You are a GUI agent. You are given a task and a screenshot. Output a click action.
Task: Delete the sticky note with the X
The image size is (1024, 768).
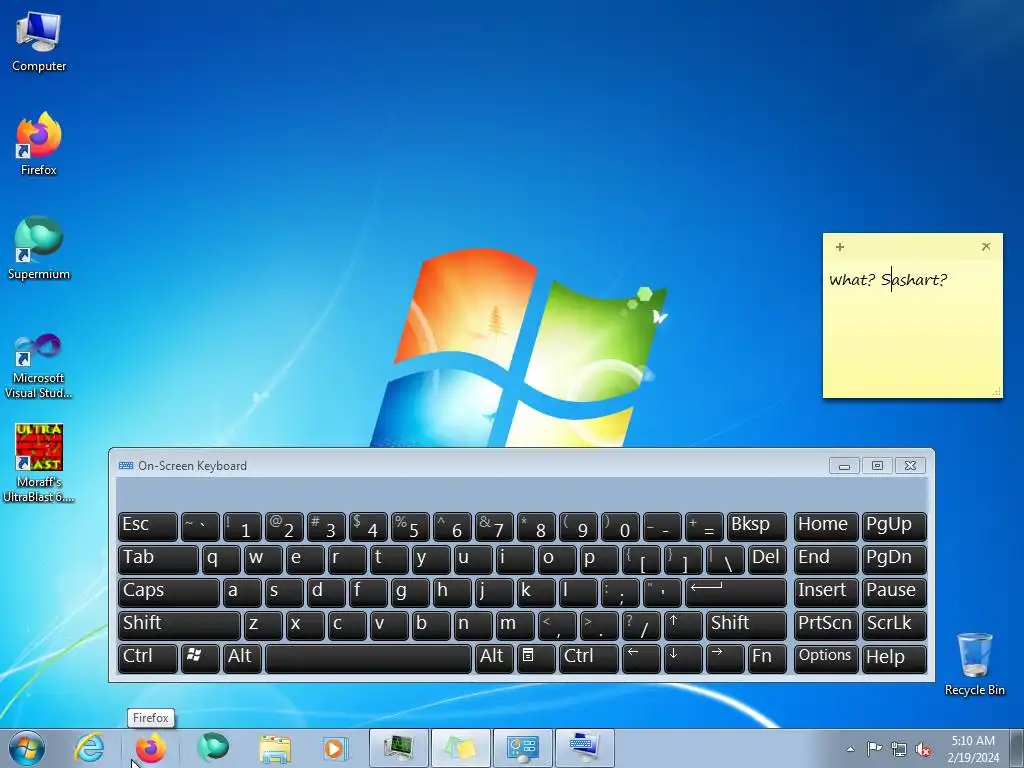point(986,246)
